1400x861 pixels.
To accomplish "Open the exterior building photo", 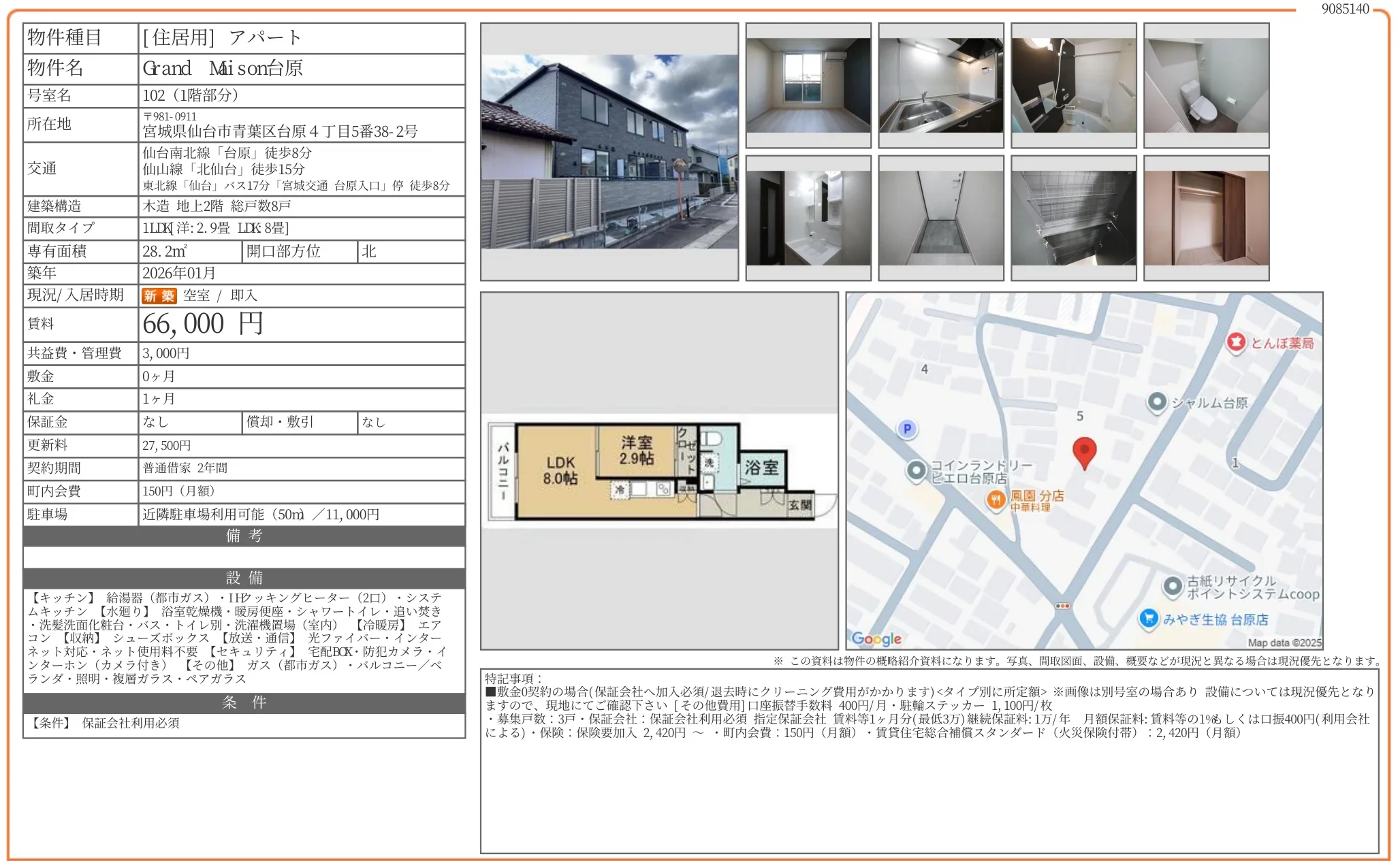I will click(608, 153).
